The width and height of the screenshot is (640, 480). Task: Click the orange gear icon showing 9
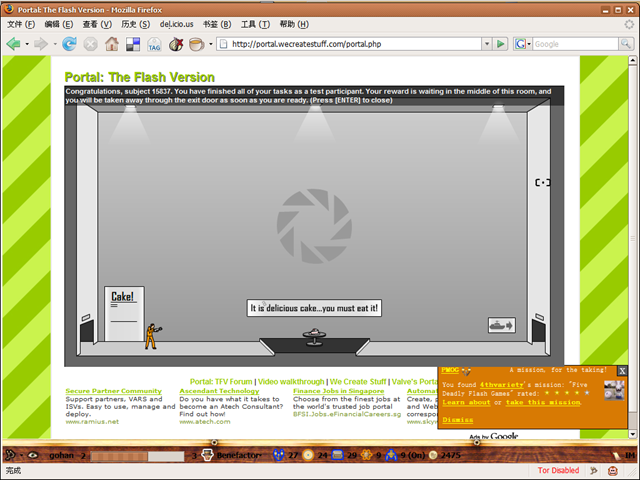[x=367, y=455]
